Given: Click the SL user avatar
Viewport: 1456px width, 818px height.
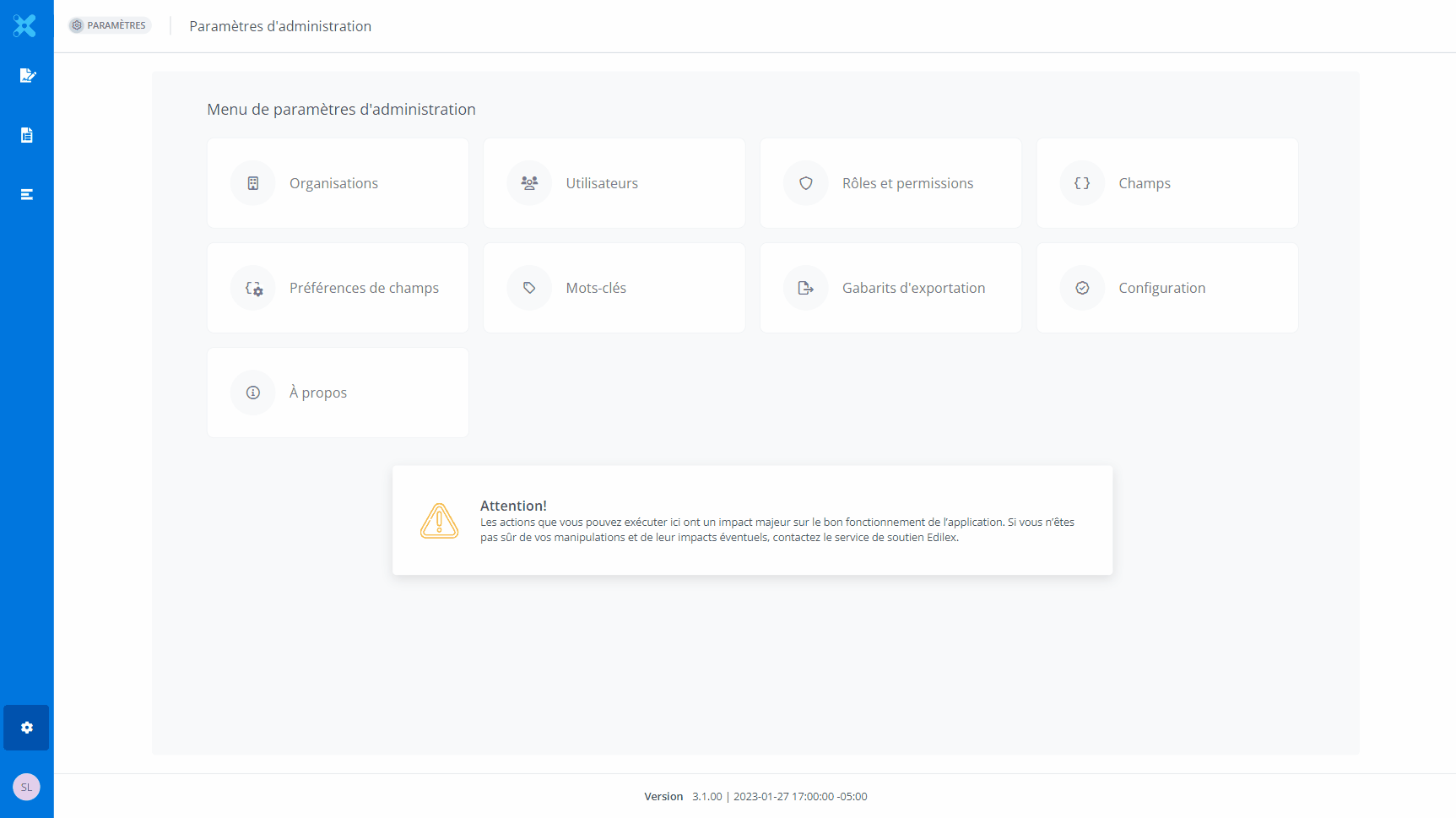Looking at the screenshot, I should 26,787.
